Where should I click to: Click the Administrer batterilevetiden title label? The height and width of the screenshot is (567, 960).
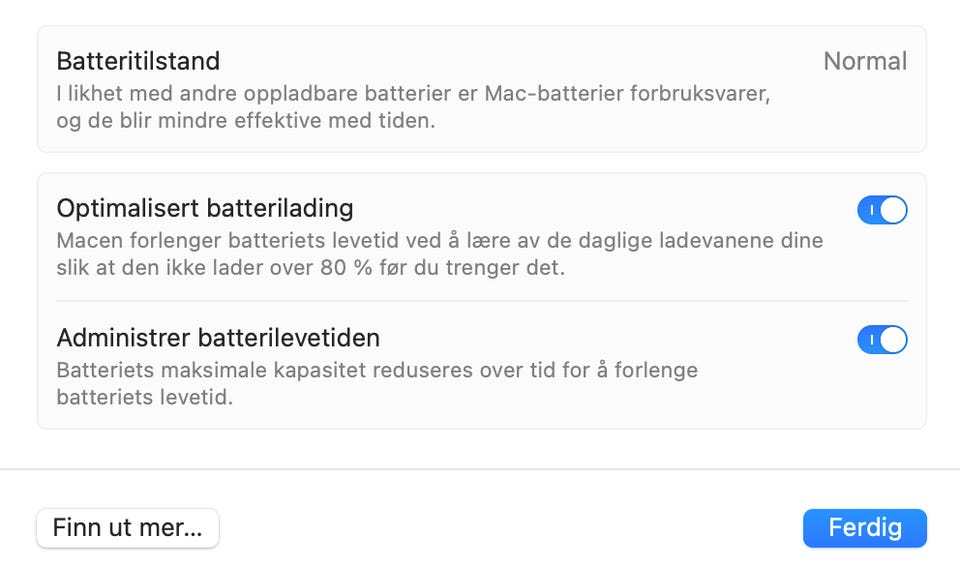click(218, 338)
